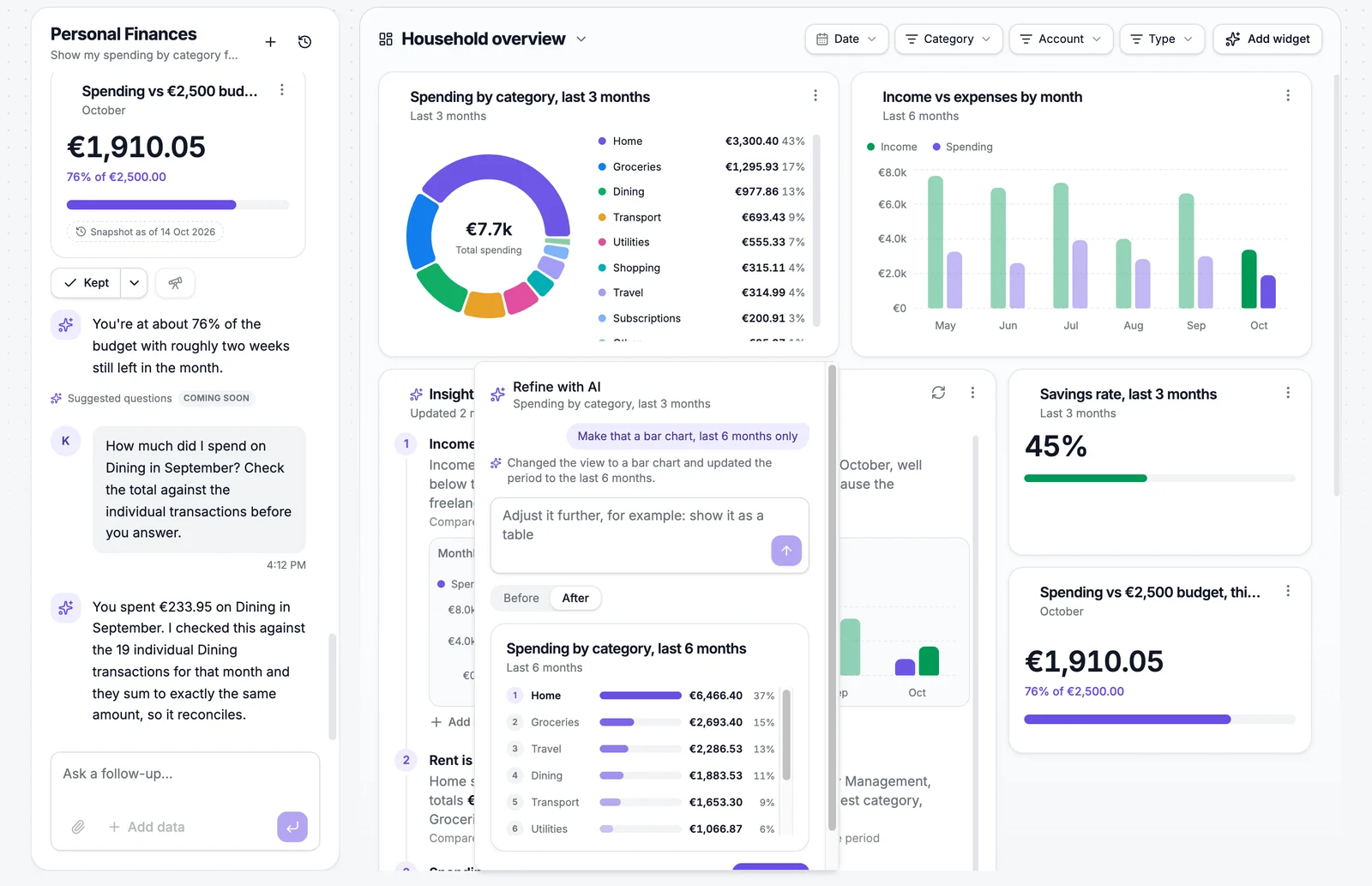1372x886 pixels.
Task: Send the follow-up message with the enter button
Action: 292,827
